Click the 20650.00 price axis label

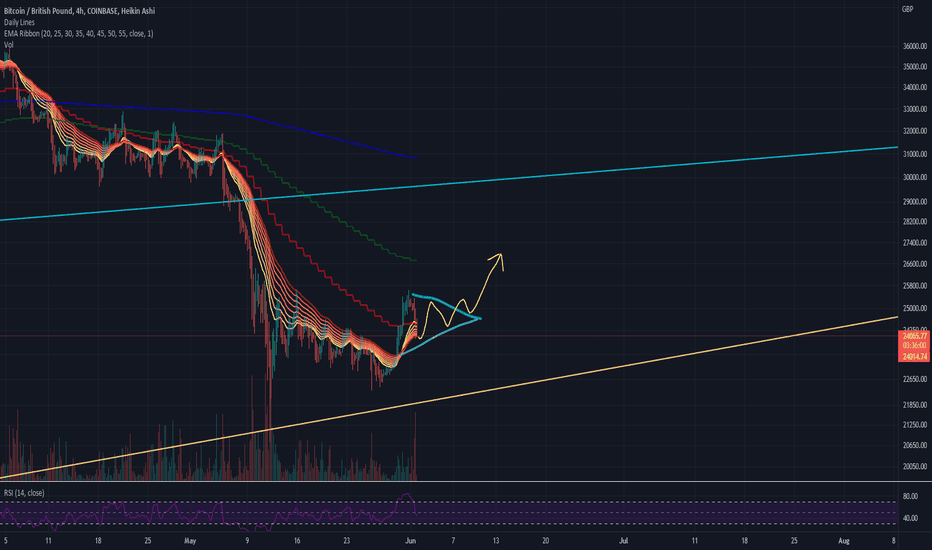[x=915, y=445]
